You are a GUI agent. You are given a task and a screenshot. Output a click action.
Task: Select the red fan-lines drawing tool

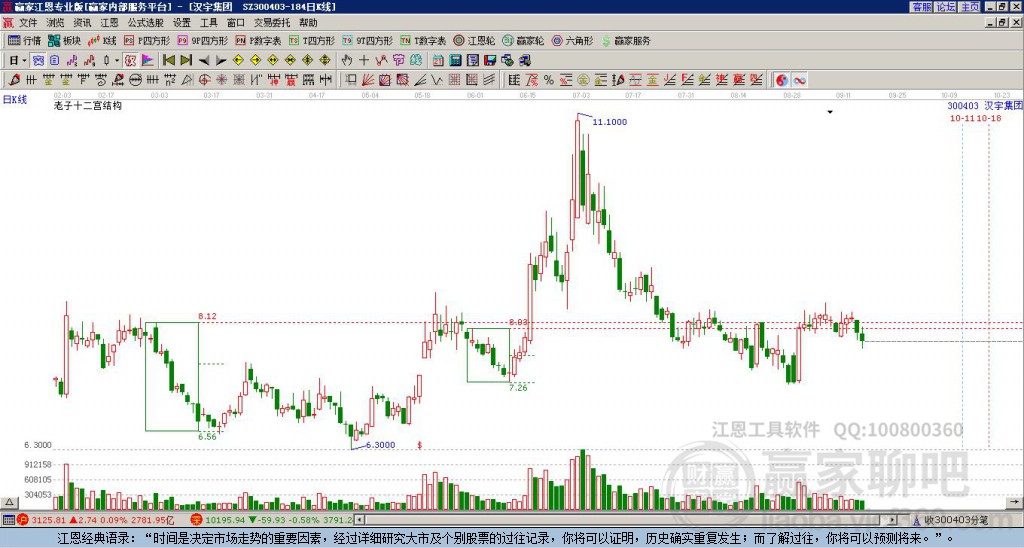point(368,80)
